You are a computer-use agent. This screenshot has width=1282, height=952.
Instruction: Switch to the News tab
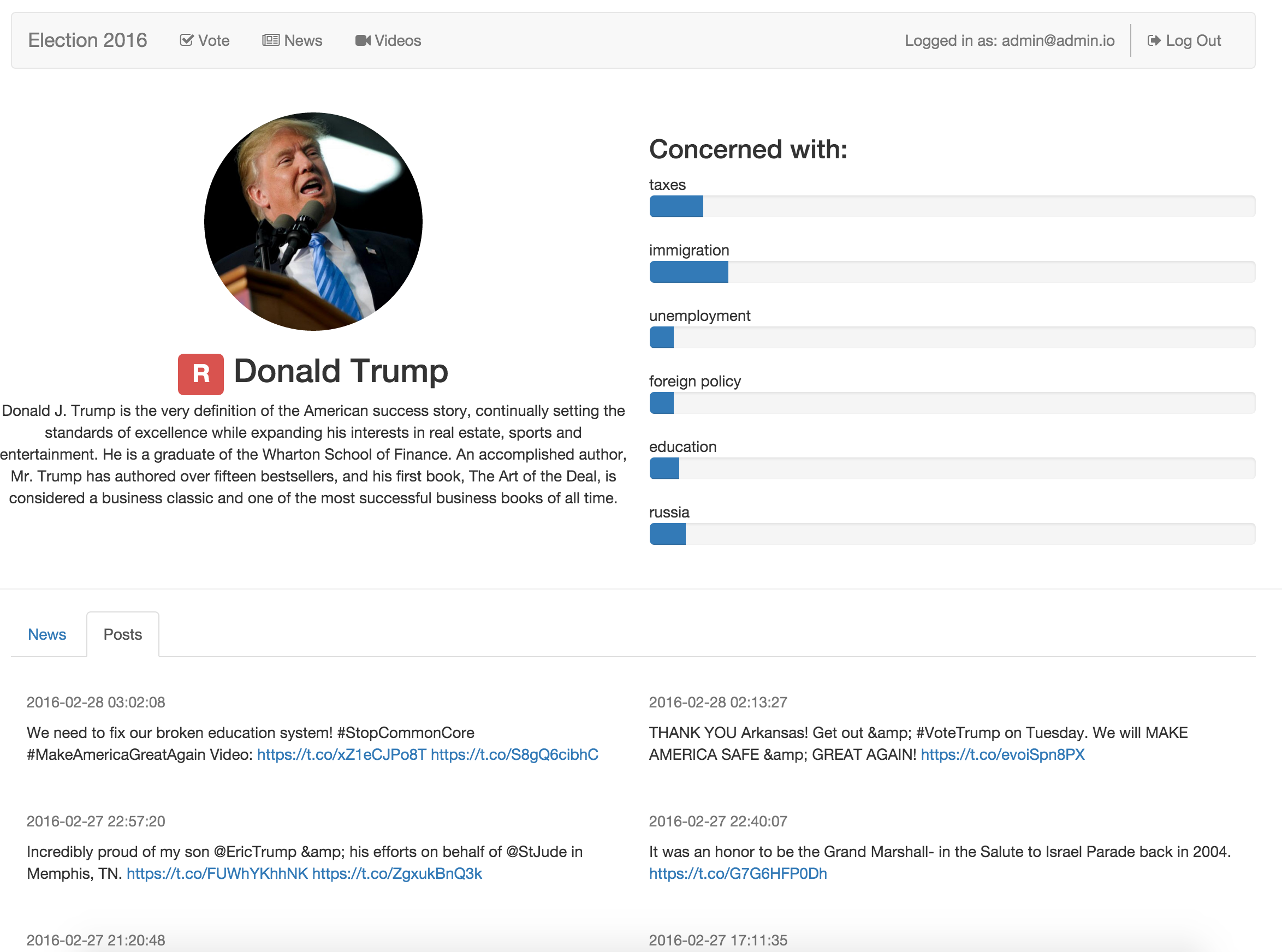[x=47, y=634]
